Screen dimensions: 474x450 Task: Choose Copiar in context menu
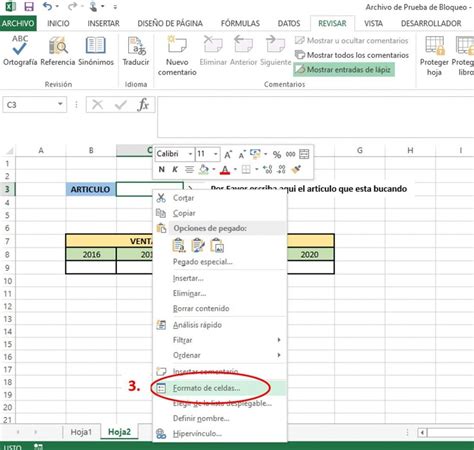[x=220, y=213]
